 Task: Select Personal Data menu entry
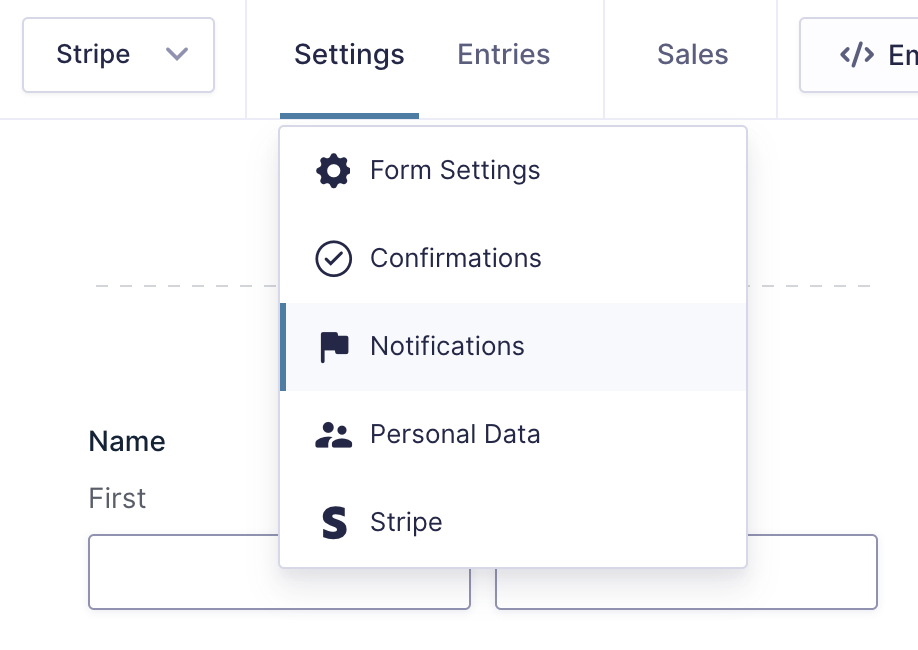[x=513, y=435]
